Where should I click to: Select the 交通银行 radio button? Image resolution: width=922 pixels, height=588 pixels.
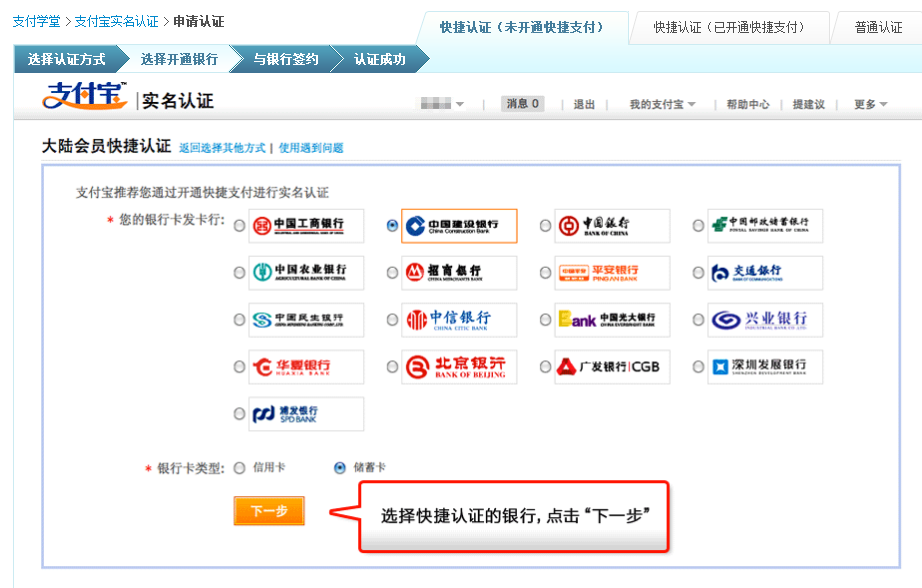698,273
